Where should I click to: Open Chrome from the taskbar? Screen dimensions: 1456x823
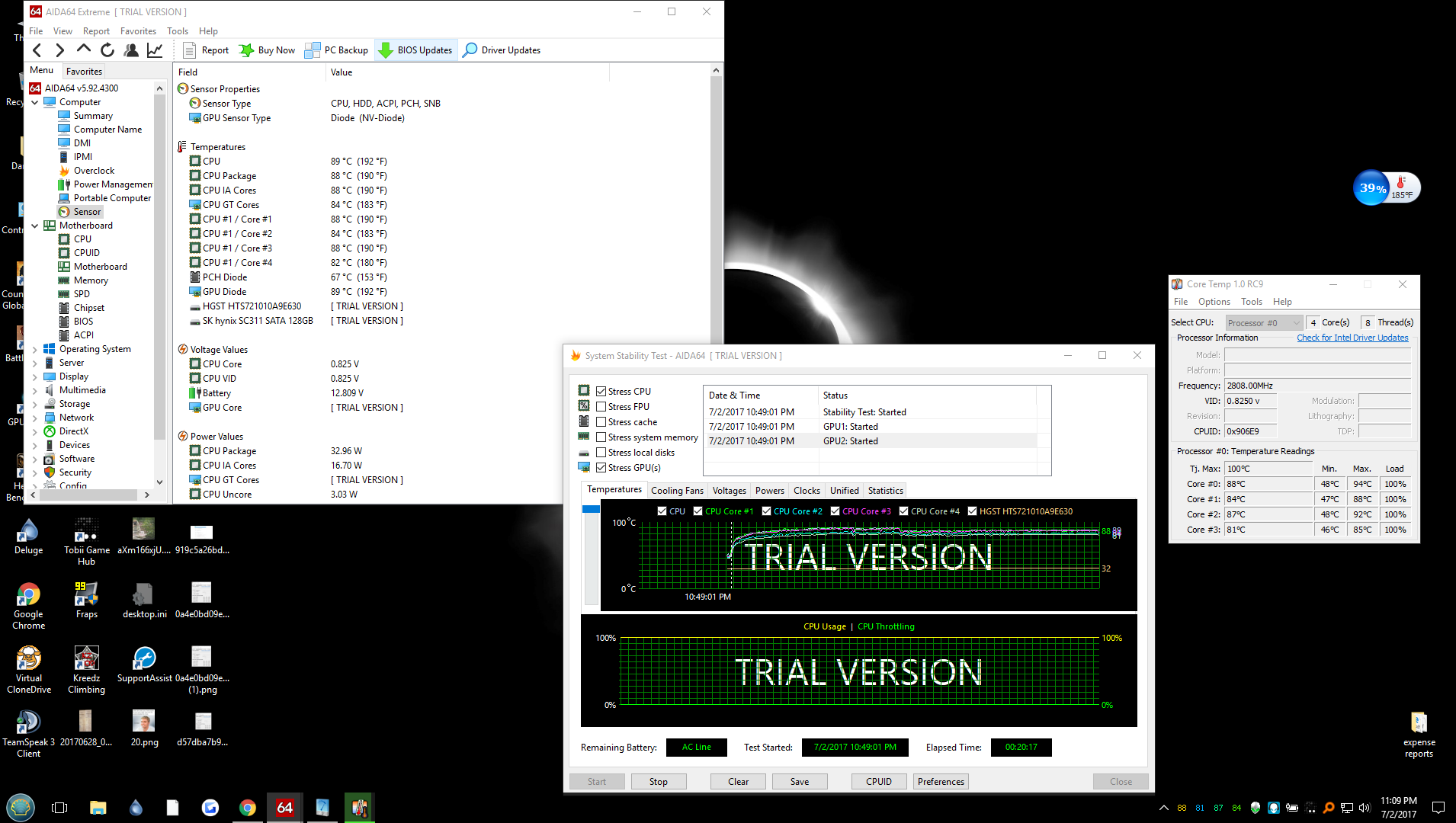[248, 807]
